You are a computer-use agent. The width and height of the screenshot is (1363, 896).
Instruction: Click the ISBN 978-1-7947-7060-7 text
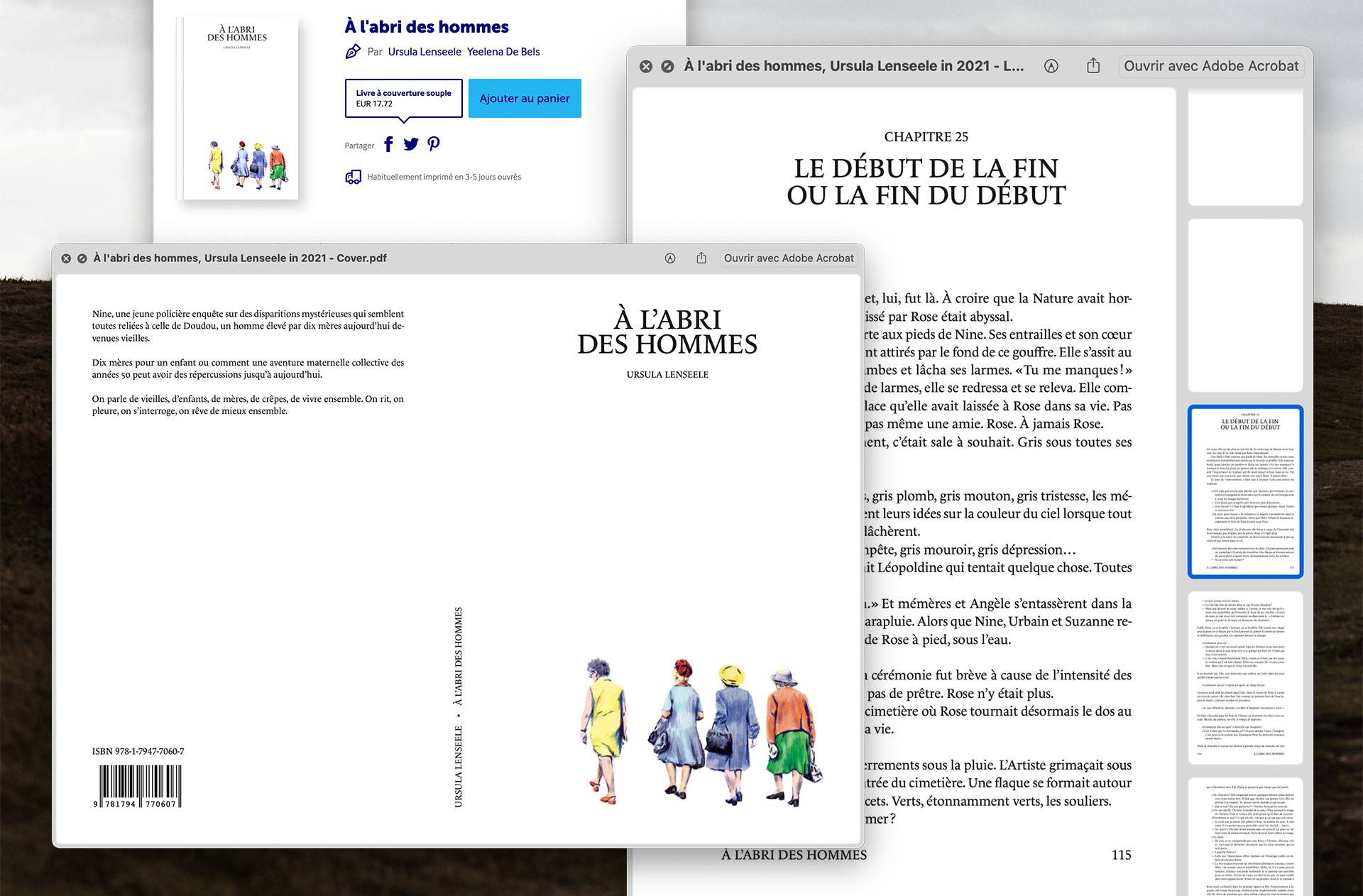click(138, 751)
